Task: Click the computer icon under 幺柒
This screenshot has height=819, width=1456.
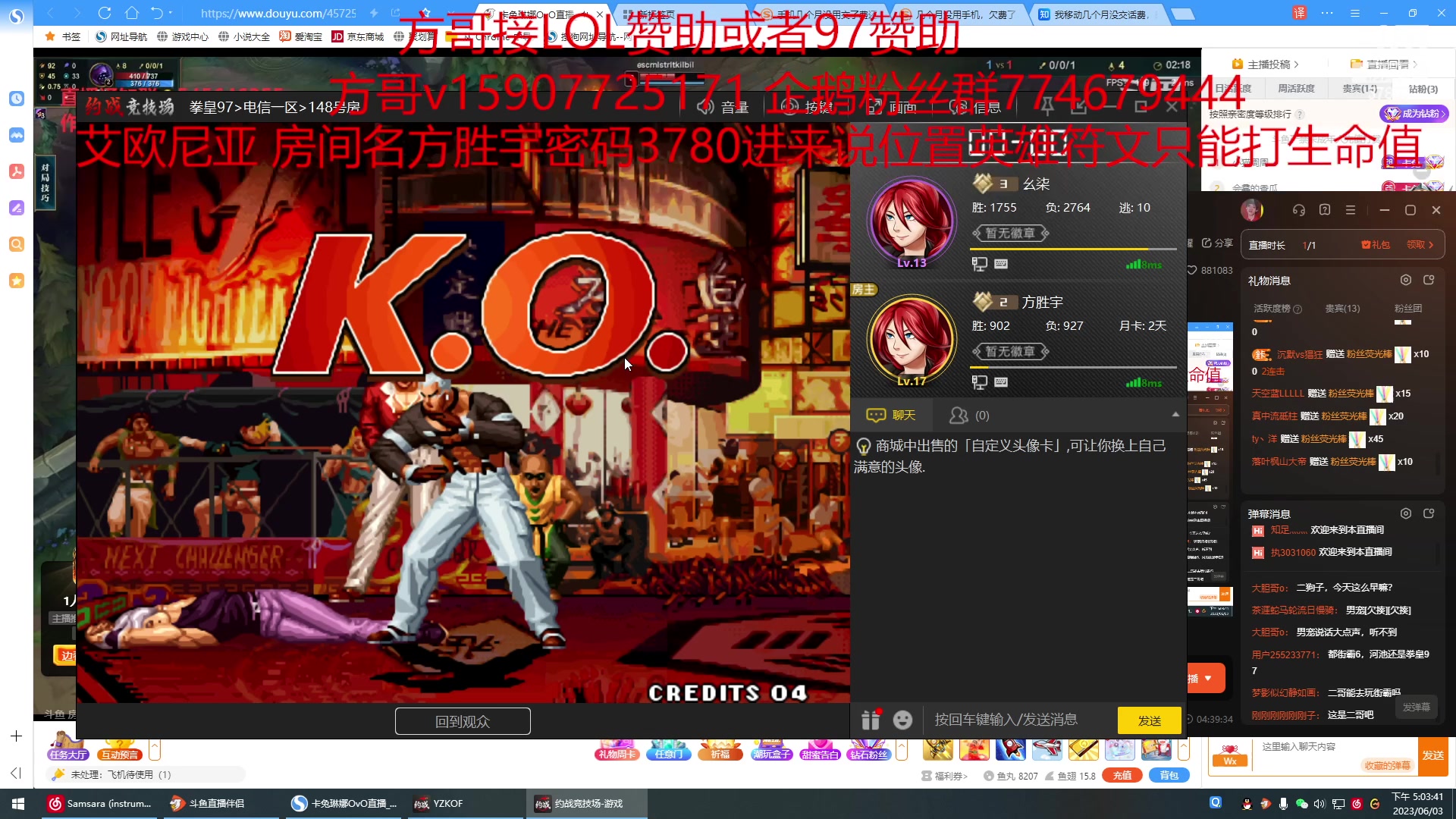Action: [x=979, y=264]
